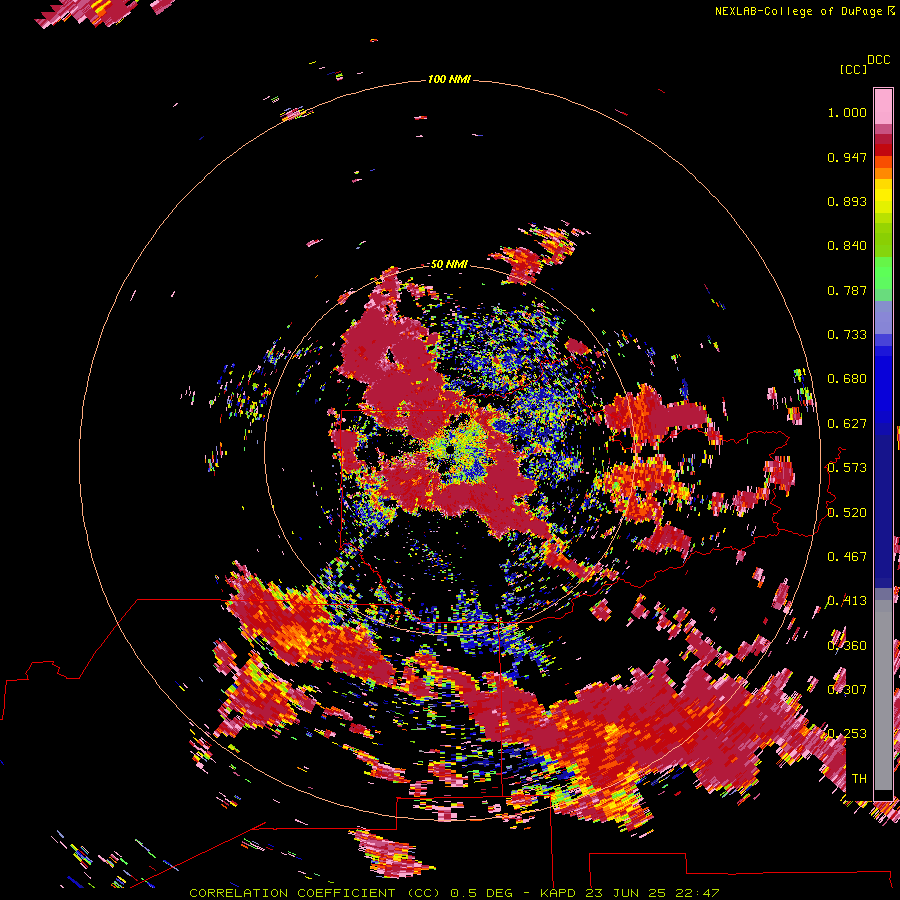Click the TH threshold label

pos(859,779)
